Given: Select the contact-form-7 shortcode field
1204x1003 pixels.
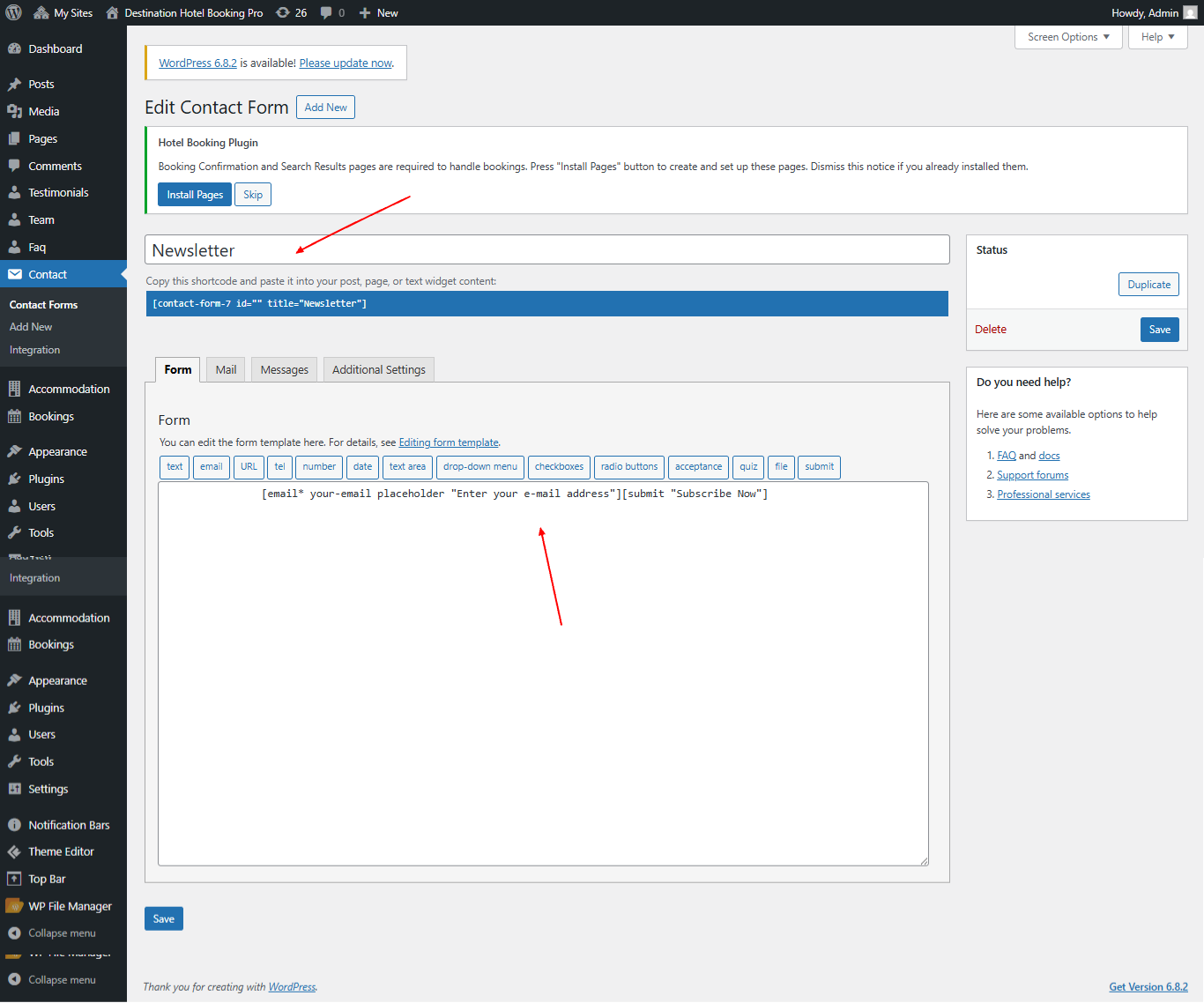Looking at the screenshot, I should 547,303.
